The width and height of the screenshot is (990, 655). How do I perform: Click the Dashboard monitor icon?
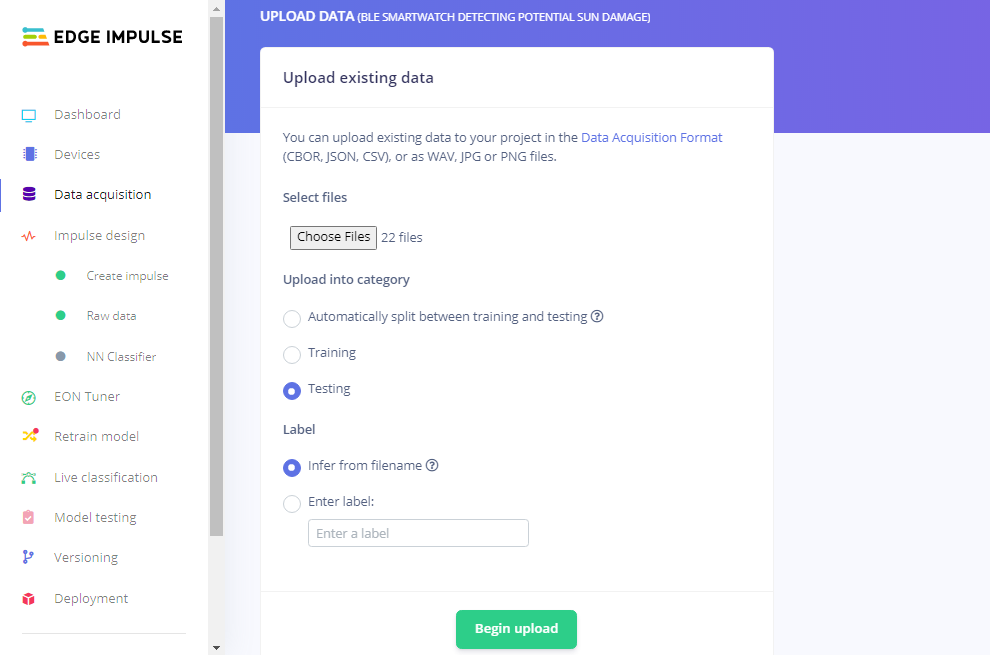coord(29,115)
